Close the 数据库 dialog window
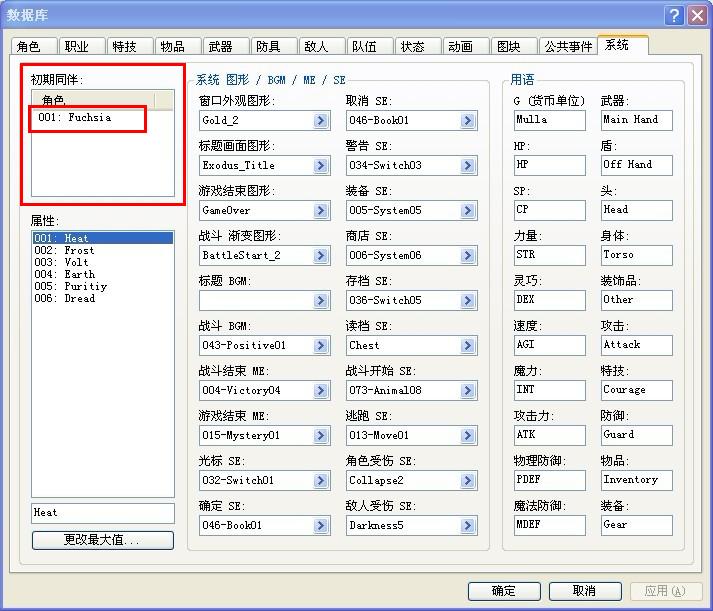 pyautogui.click(x=697, y=15)
